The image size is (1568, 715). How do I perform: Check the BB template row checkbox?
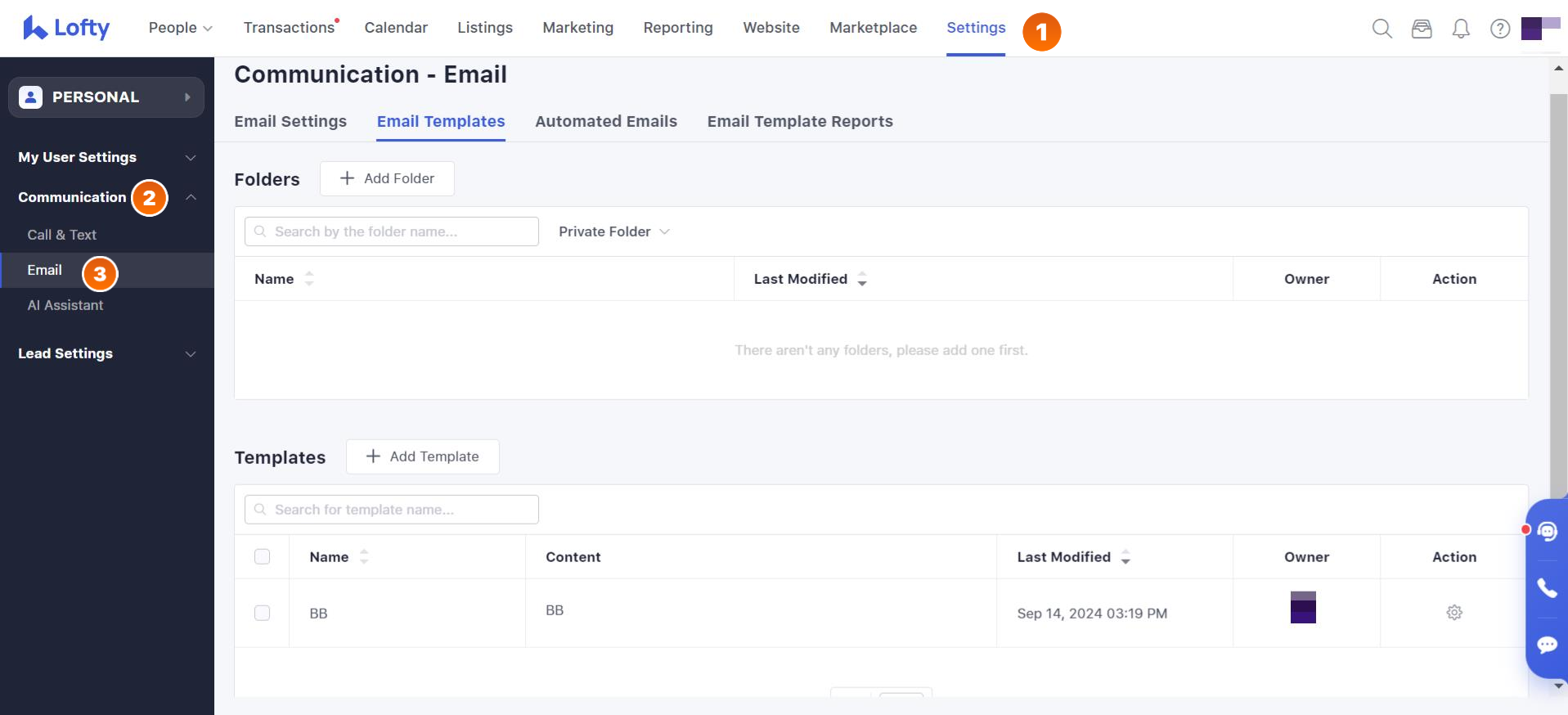(262, 614)
